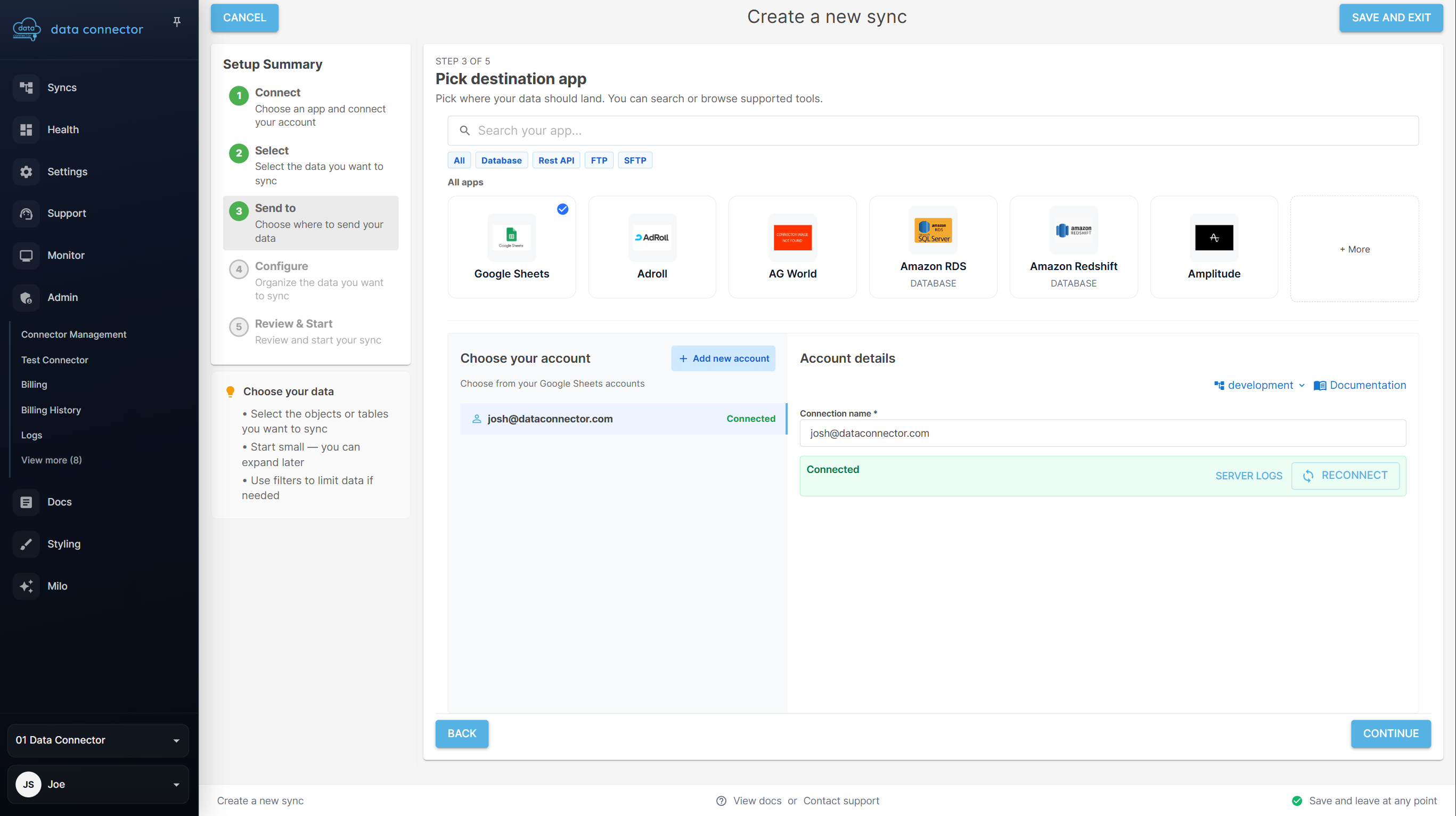1456x816 pixels.
Task: Click the Search your app field
Action: pos(933,130)
